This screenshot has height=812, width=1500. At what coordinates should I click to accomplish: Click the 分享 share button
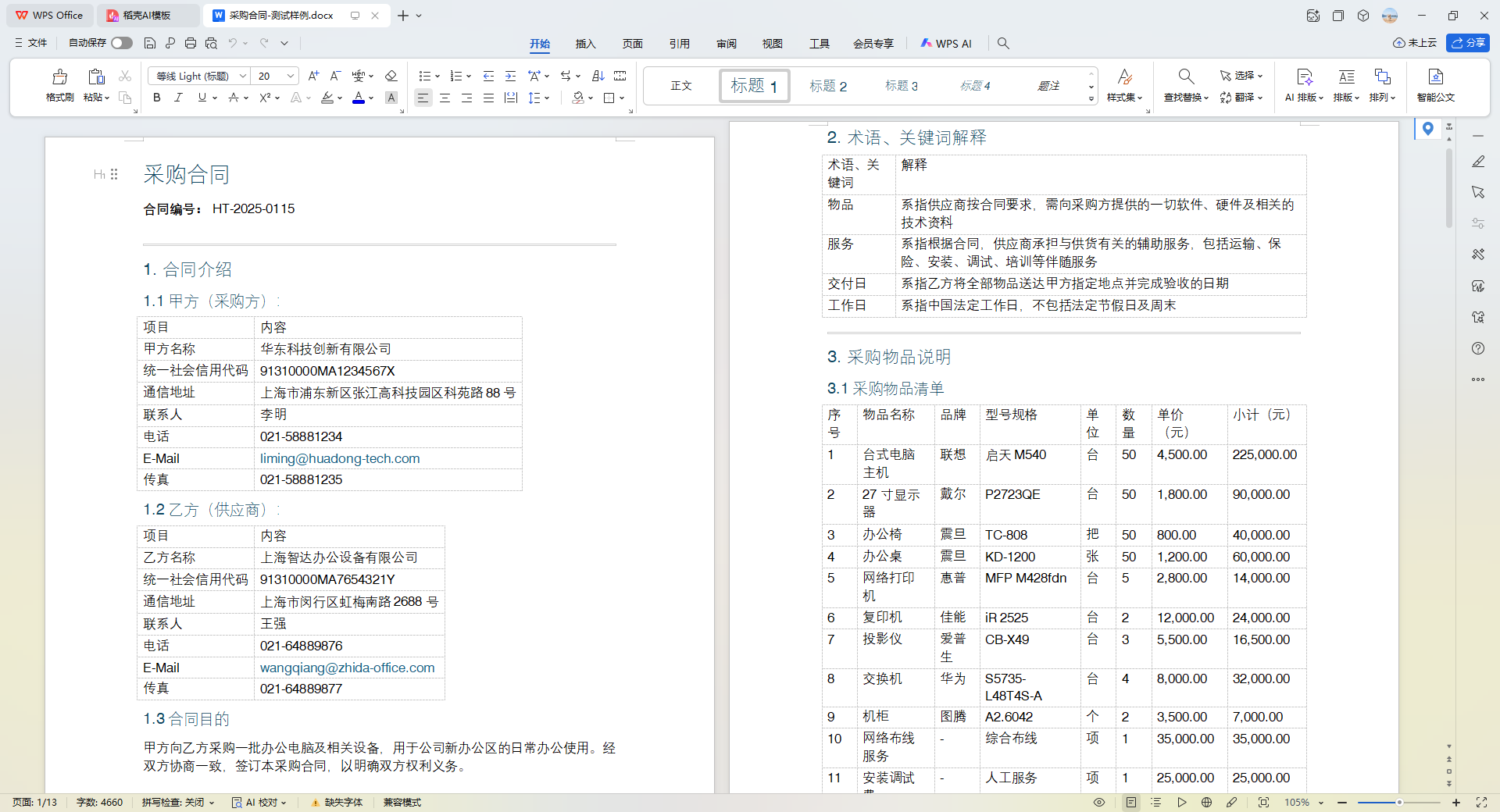tap(1469, 43)
